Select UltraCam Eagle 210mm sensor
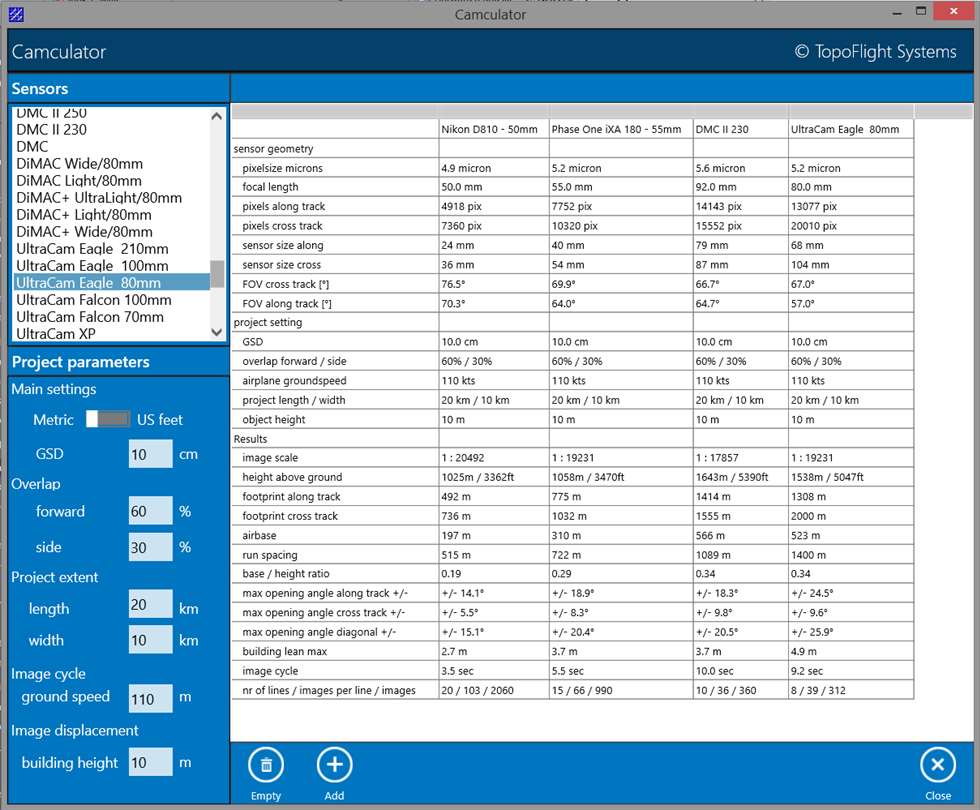 pyautogui.click(x=92, y=249)
